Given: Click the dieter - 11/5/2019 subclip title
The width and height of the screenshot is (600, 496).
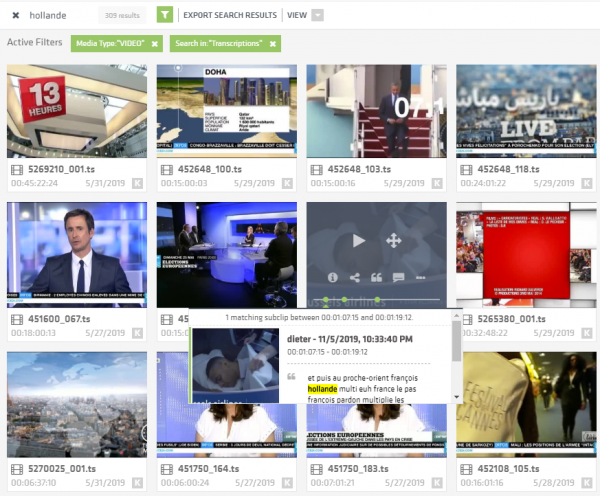Looking at the screenshot, I should pos(350,339).
